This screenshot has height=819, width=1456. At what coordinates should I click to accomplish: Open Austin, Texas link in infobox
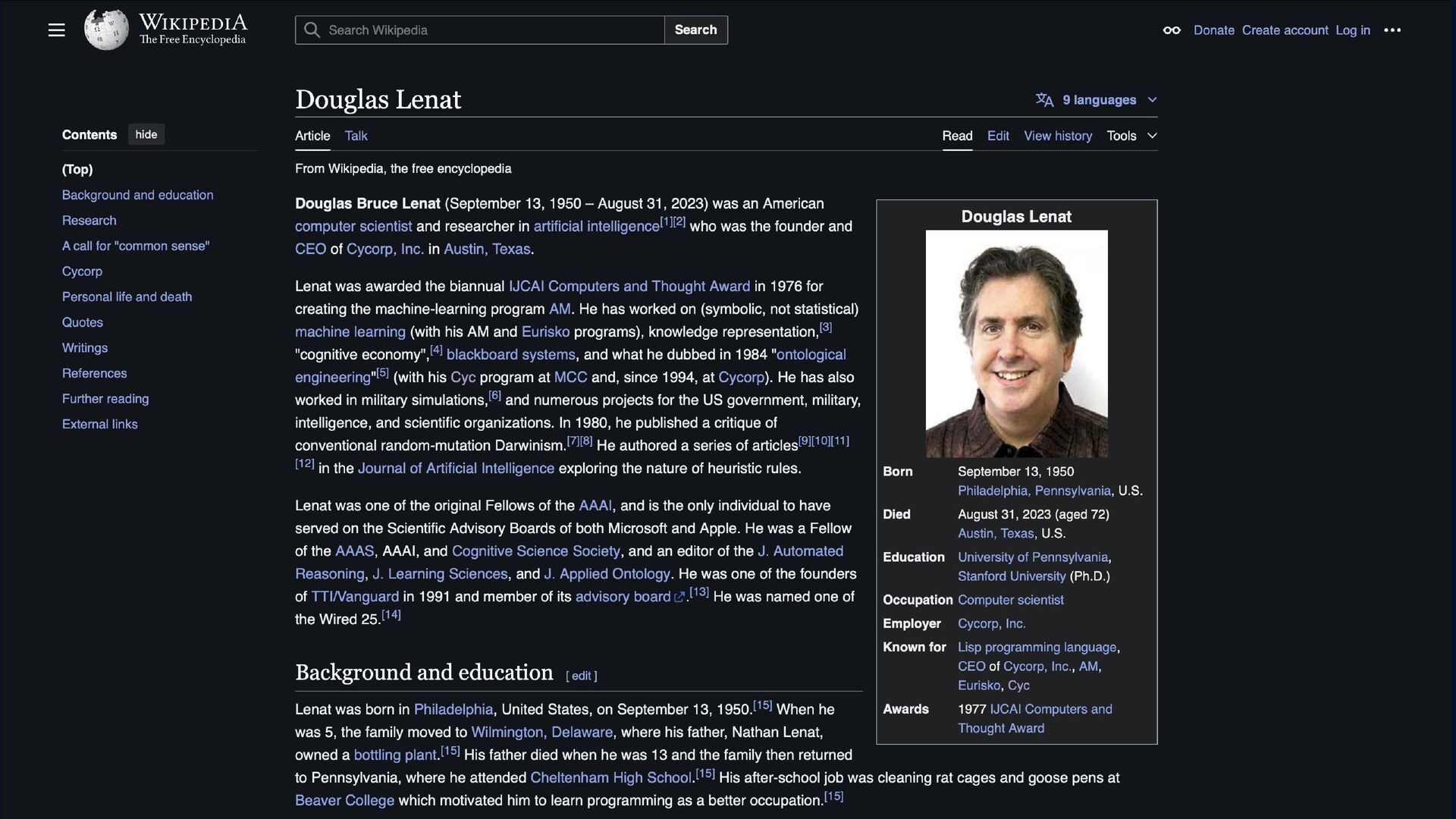(x=996, y=533)
